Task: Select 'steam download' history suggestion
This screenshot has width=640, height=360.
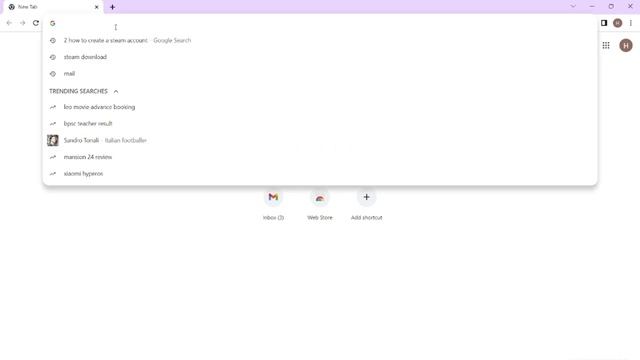Action: [320, 57]
